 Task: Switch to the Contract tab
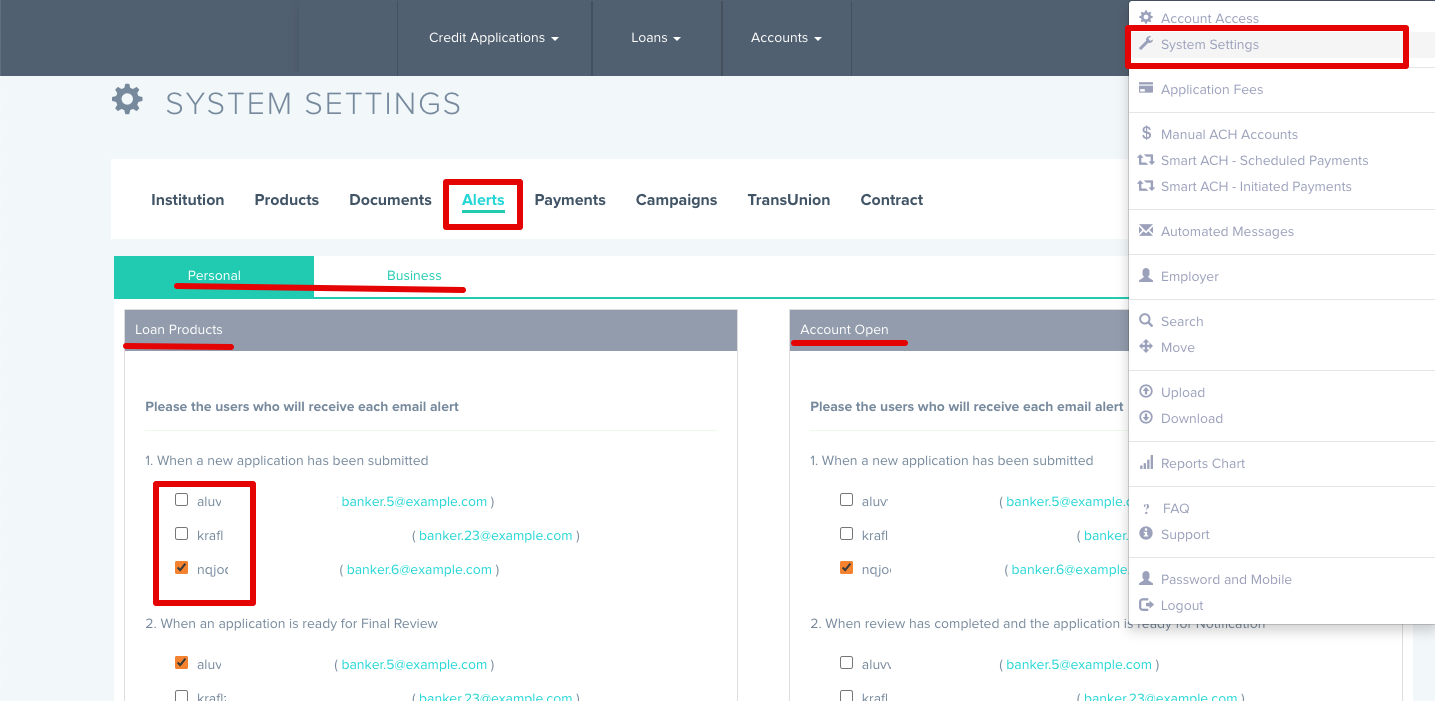(x=892, y=200)
